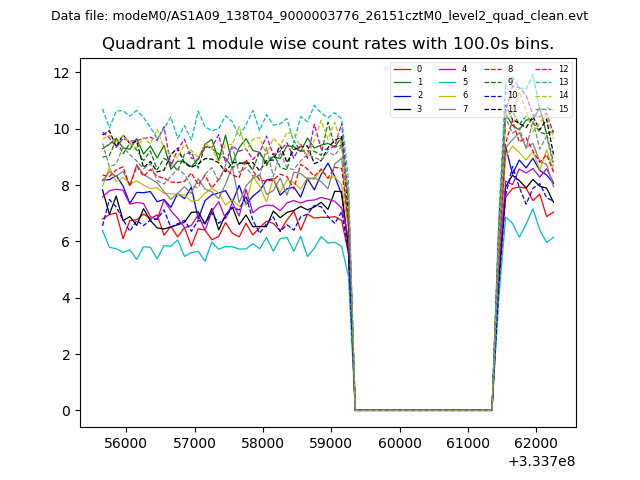Viewport: 640px width, 480px height.
Task: Click the x-axis offset text +3.337e8
Action: (542, 461)
